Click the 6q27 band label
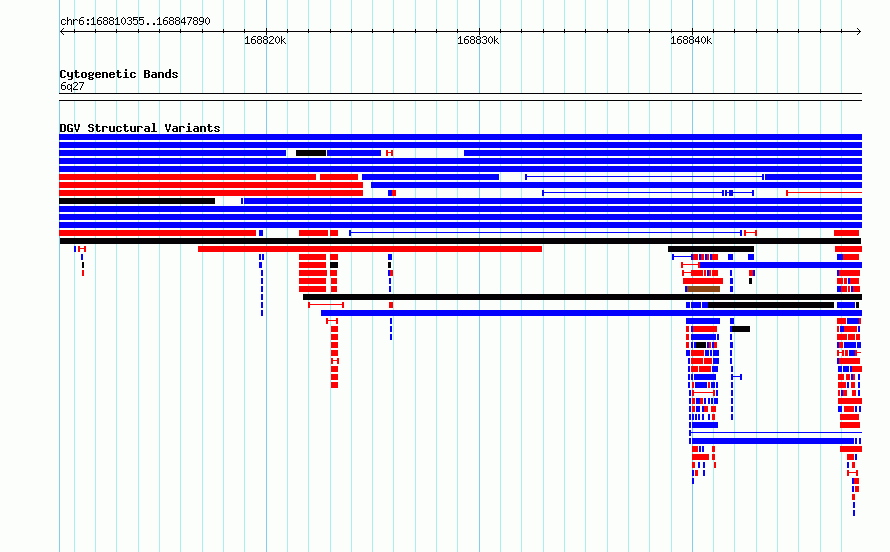Image resolution: width=890 pixels, height=552 pixels. point(72,86)
